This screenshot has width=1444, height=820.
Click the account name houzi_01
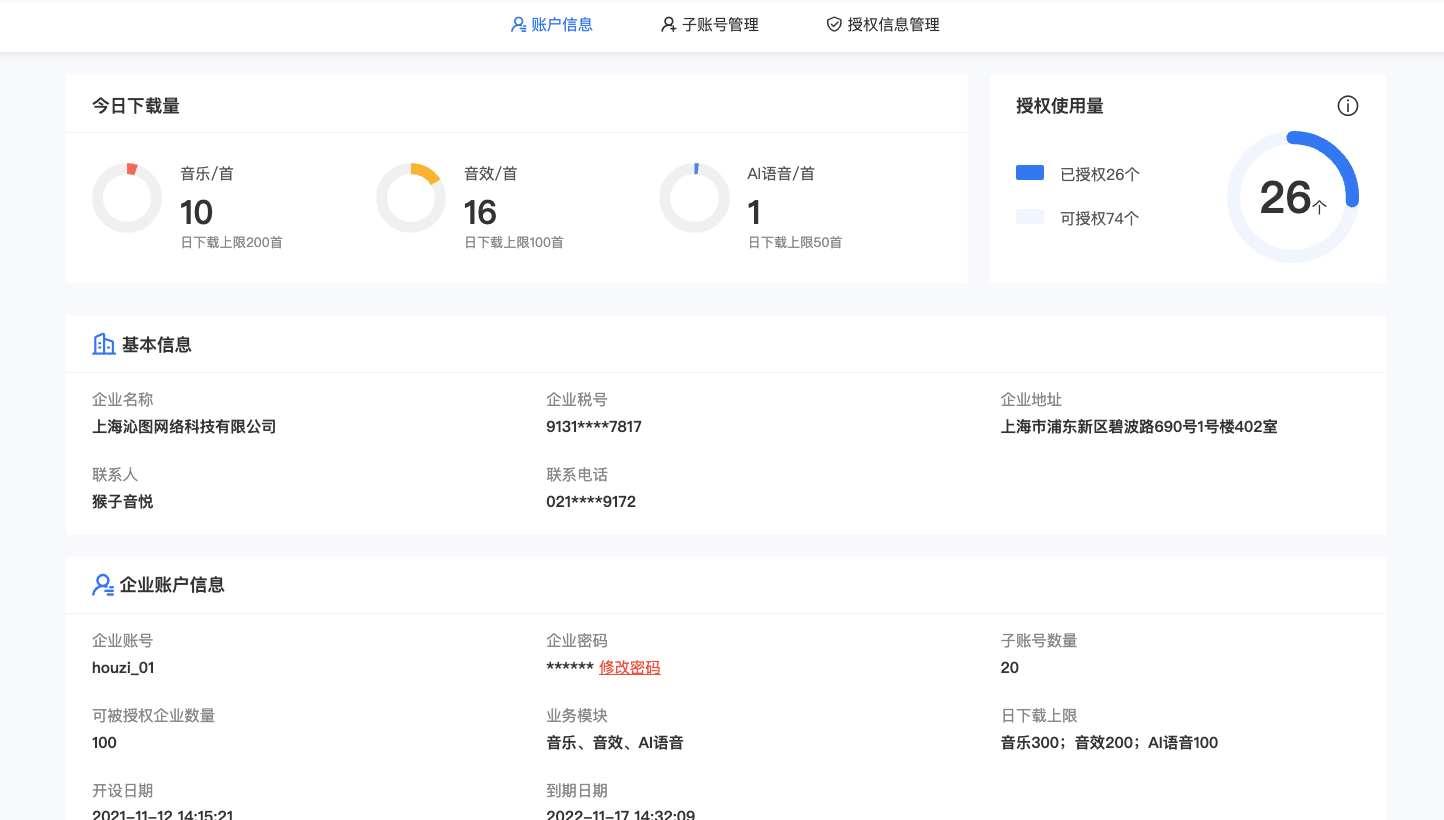click(x=123, y=668)
